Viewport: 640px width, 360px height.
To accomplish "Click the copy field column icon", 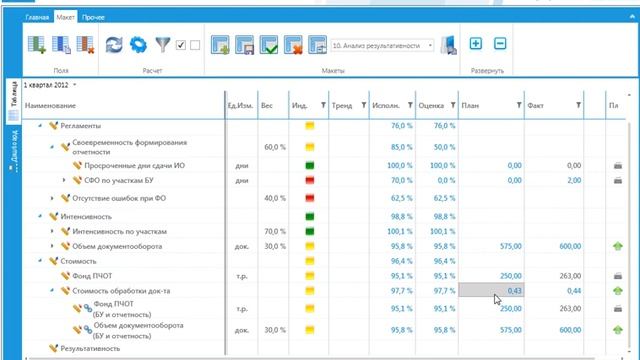I will (x=61, y=44).
